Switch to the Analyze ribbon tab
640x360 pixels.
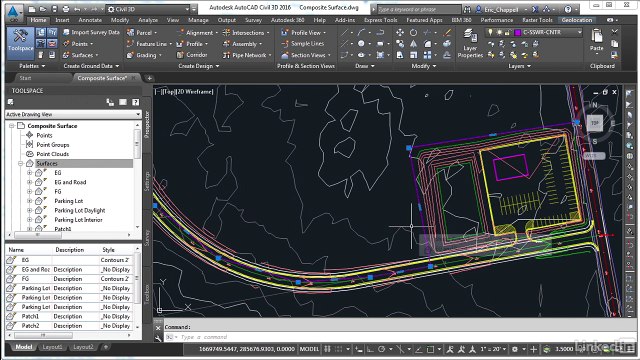coord(148,20)
